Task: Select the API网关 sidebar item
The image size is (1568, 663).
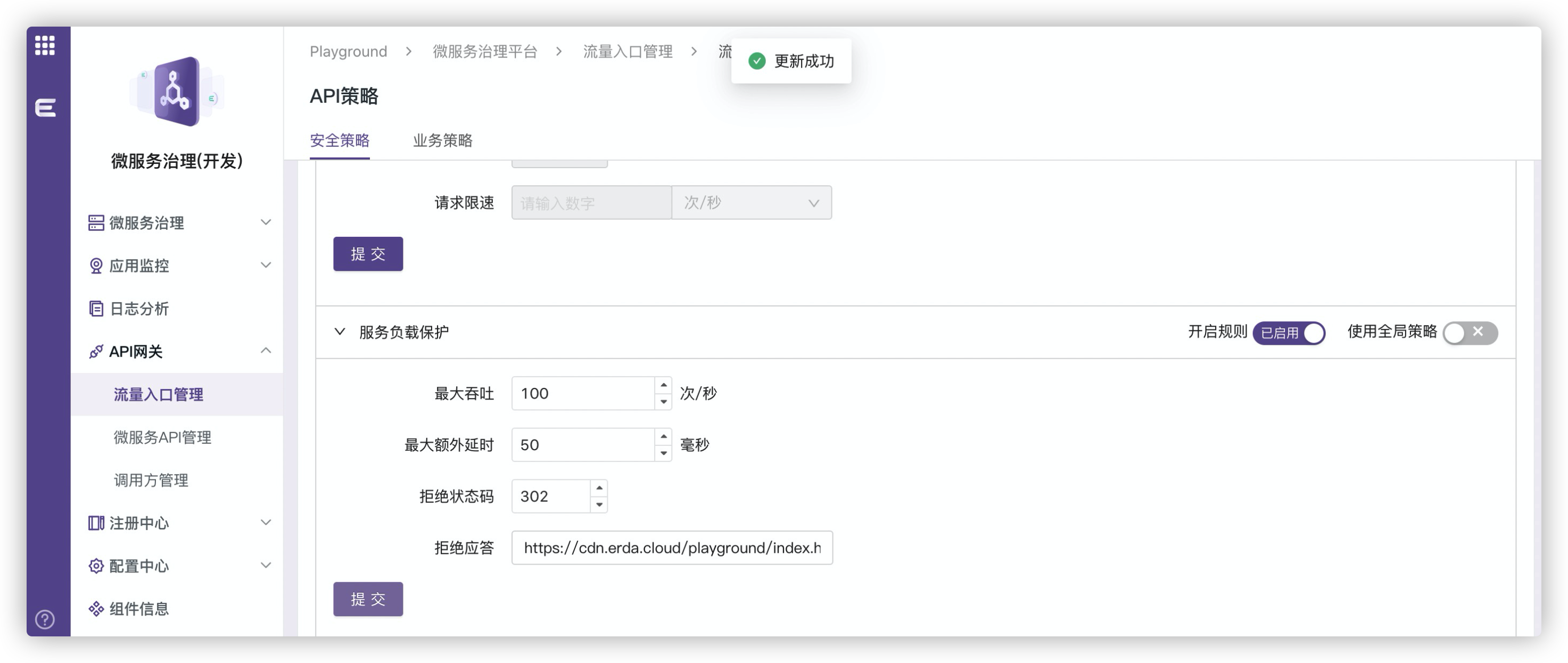Action: click(135, 352)
